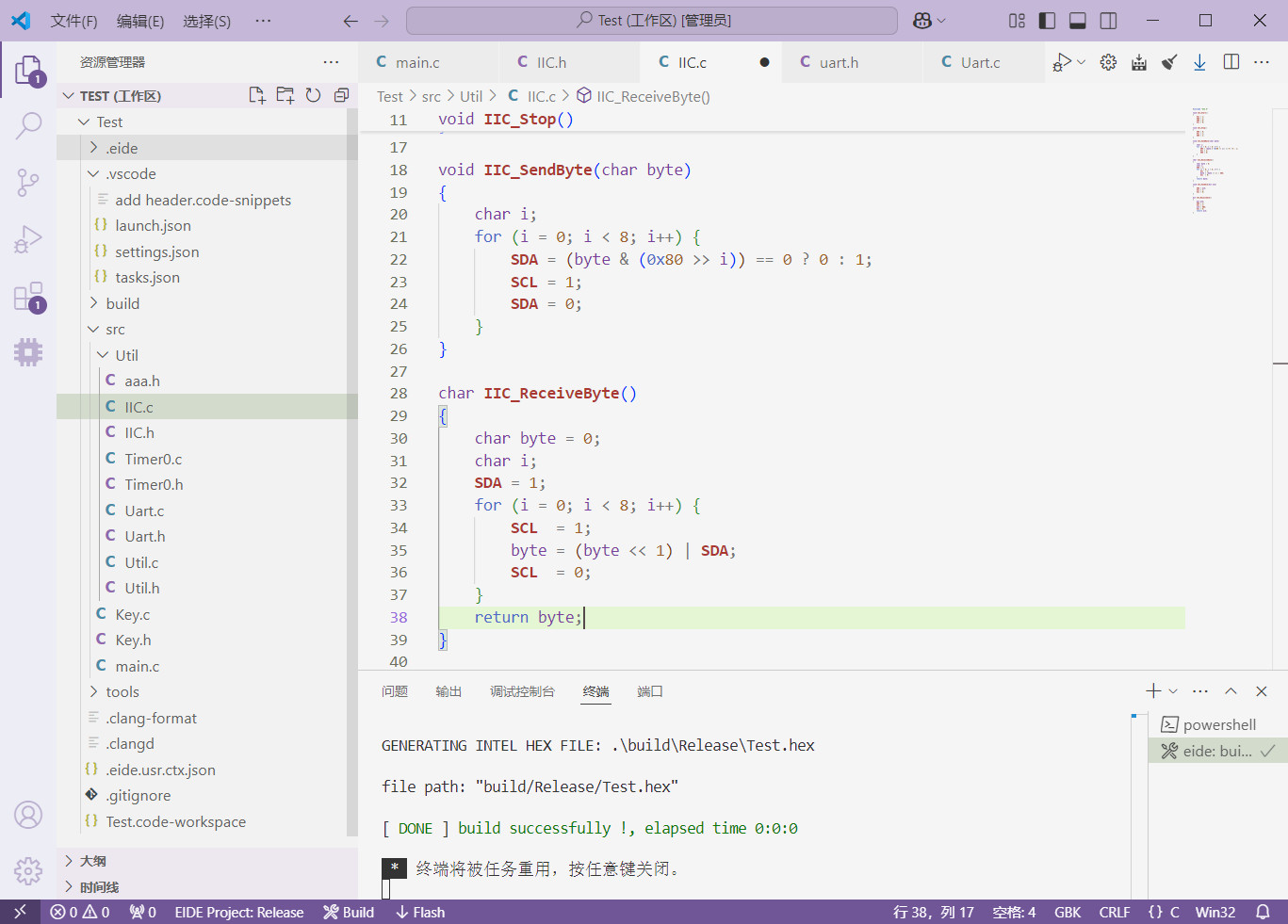This screenshot has height=924, width=1288.
Task: Open the Extensions view
Action: coord(28,298)
